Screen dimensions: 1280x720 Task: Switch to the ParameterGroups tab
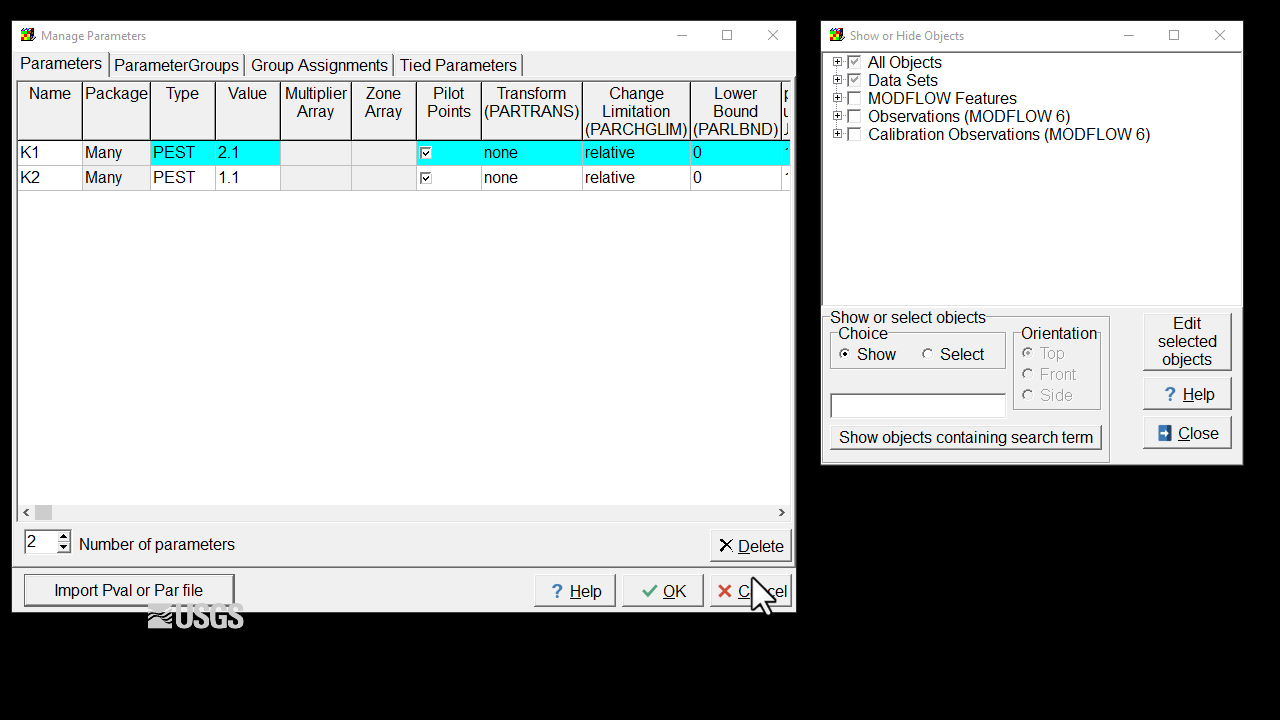176,65
